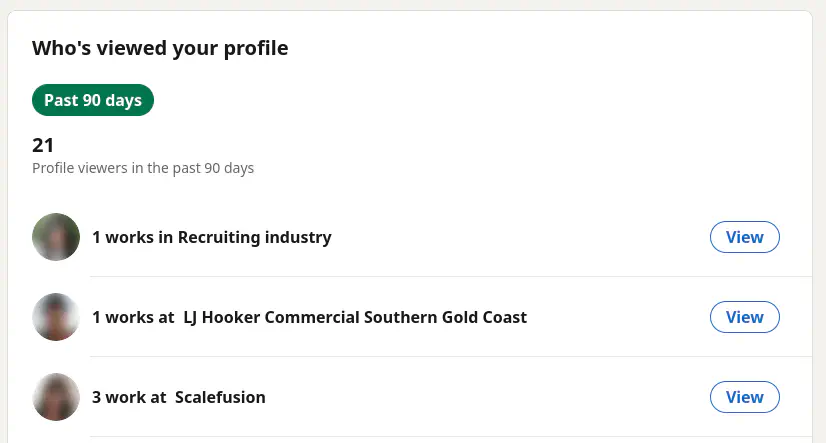View the Scalefusion profile viewers
The height and width of the screenshot is (443, 826).
tap(744, 397)
